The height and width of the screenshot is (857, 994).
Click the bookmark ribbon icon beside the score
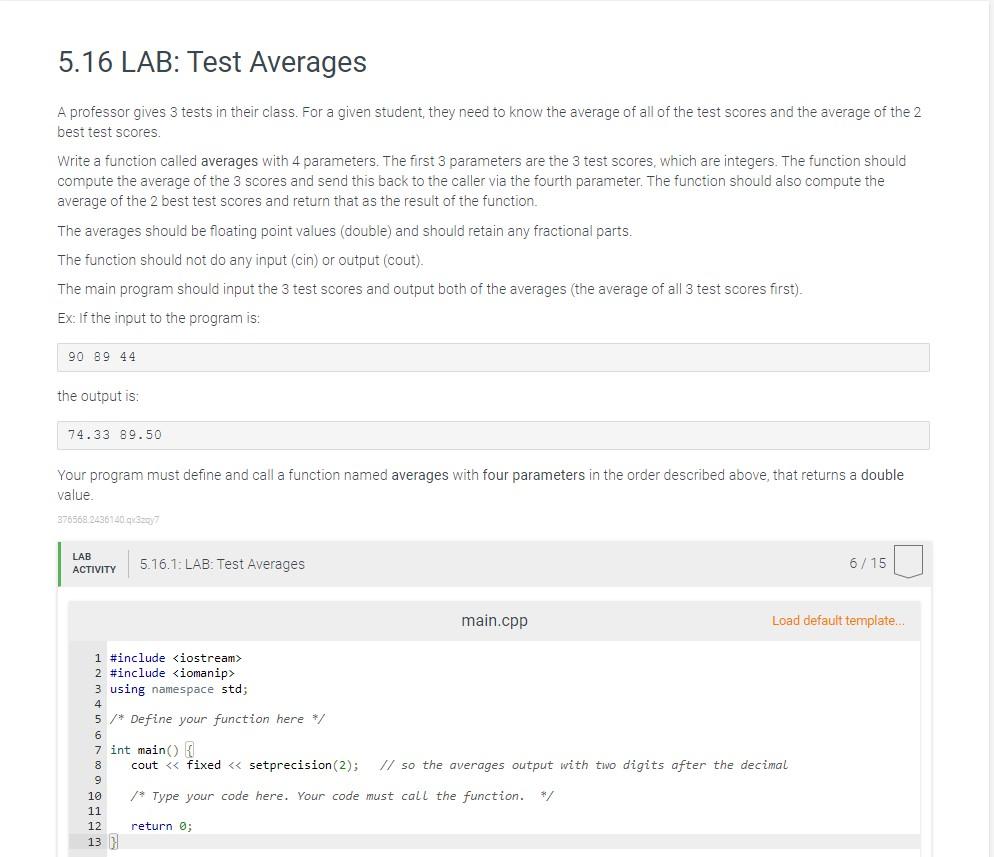908,562
